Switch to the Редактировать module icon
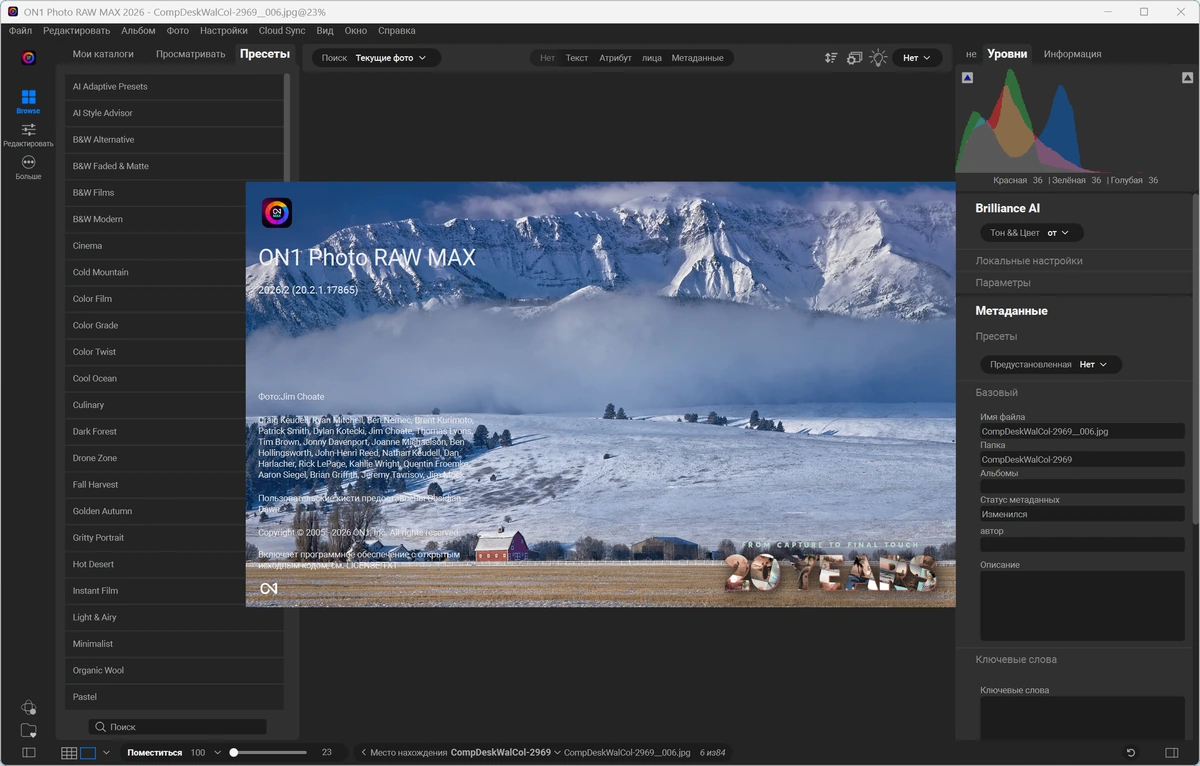This screenshot has height=766, width=1200. tap(28, 134)
